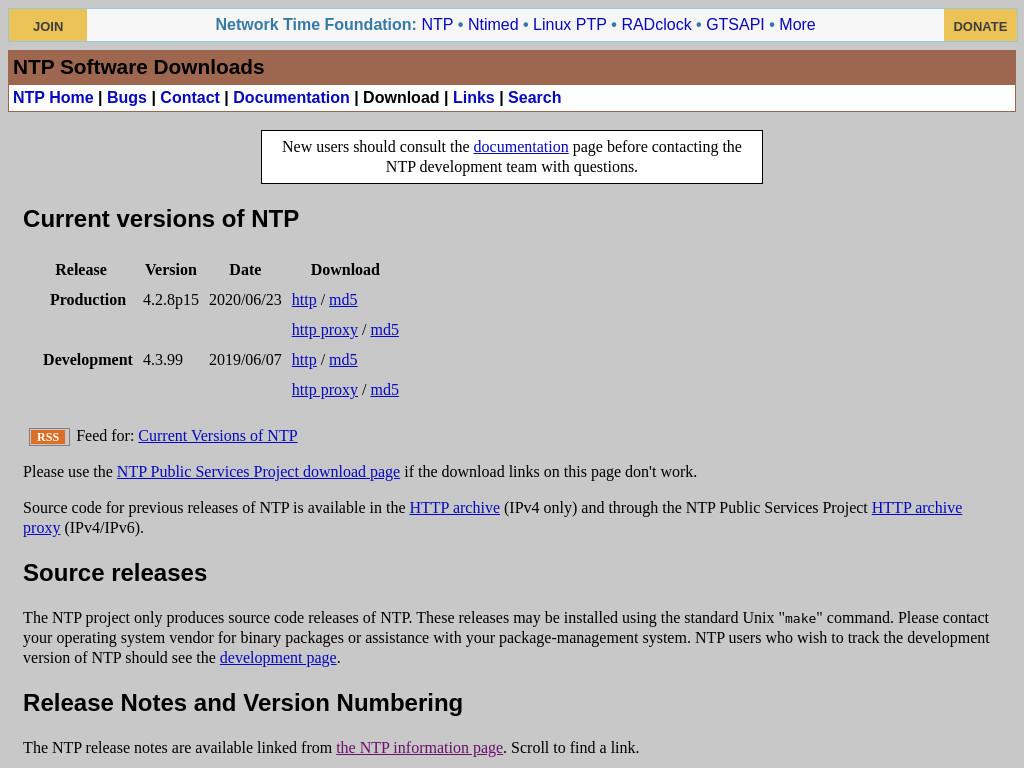
Task: Open the Ntimed link in top bar
Action: 493,25
